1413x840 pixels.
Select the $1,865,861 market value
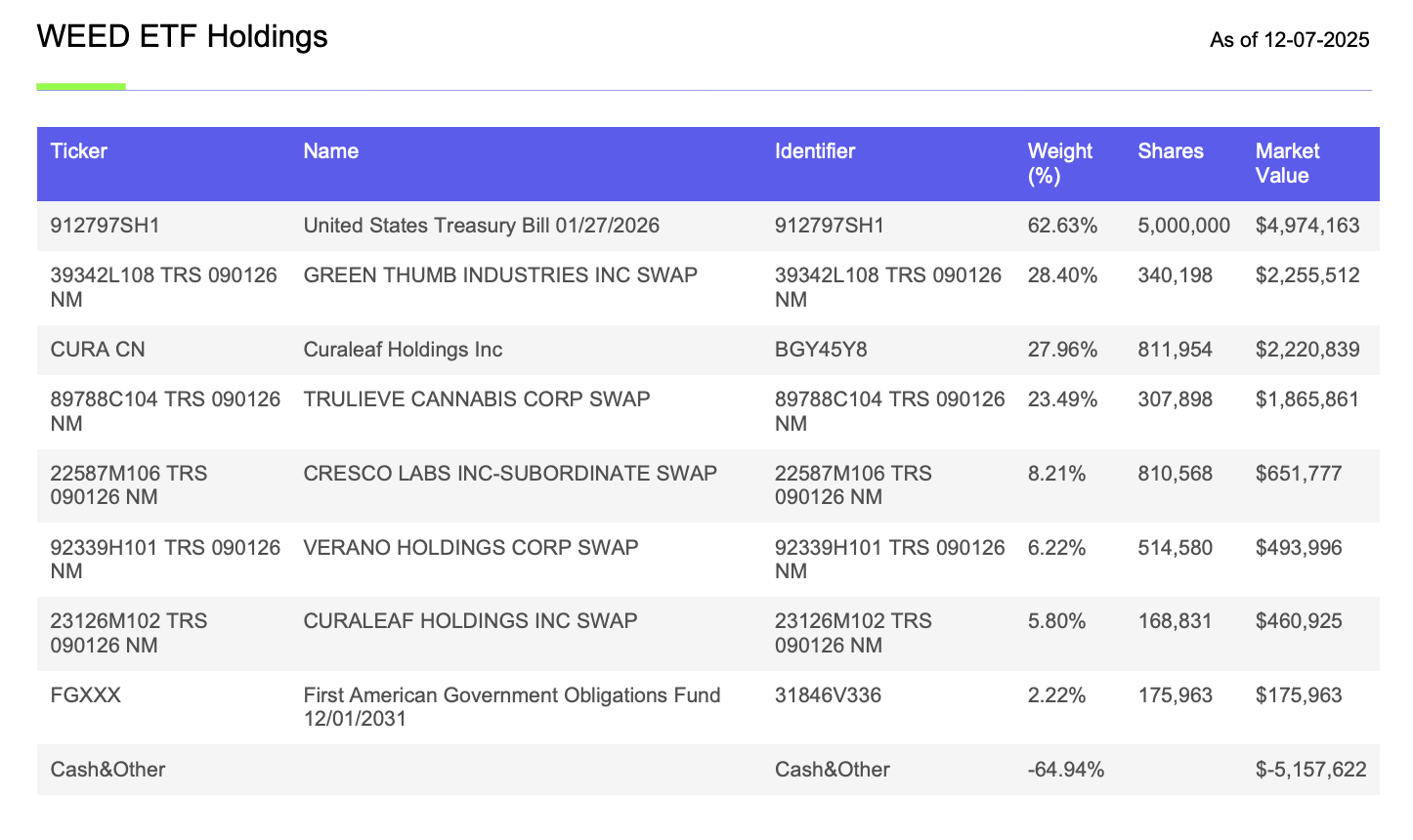click(x=1306, y=399)
